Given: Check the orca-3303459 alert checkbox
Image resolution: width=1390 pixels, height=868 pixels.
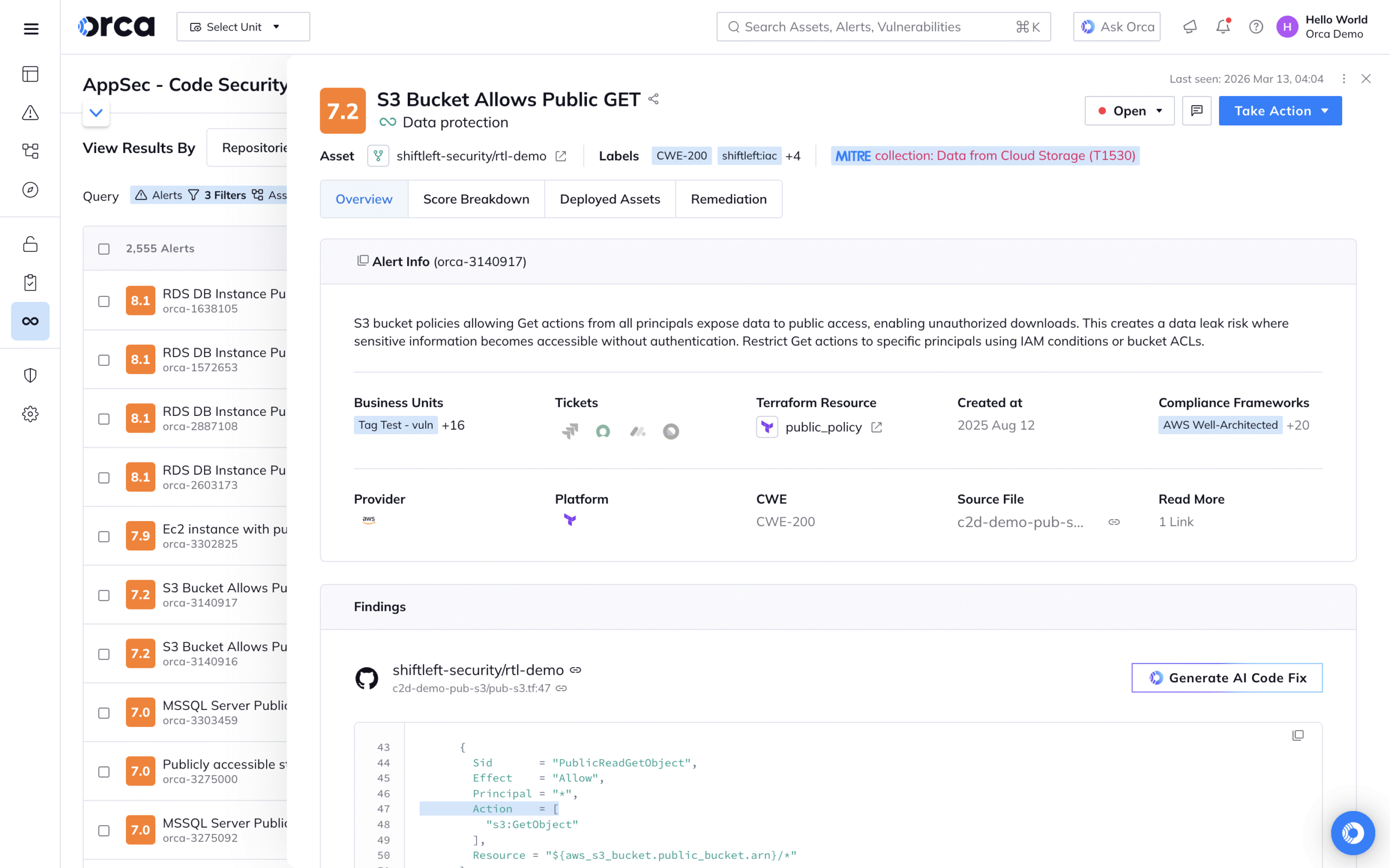Looking at the screenshot, I should click(104, 713).
